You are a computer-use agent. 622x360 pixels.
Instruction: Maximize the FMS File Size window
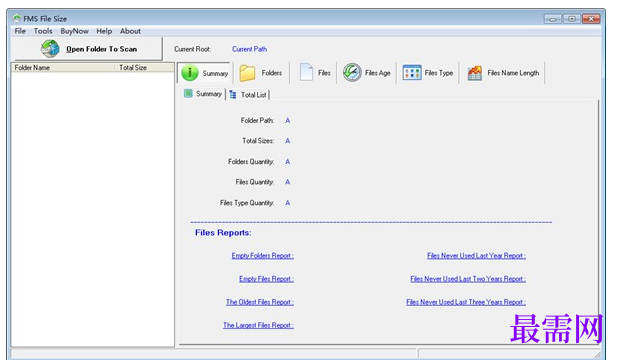[x=572, y=19]
